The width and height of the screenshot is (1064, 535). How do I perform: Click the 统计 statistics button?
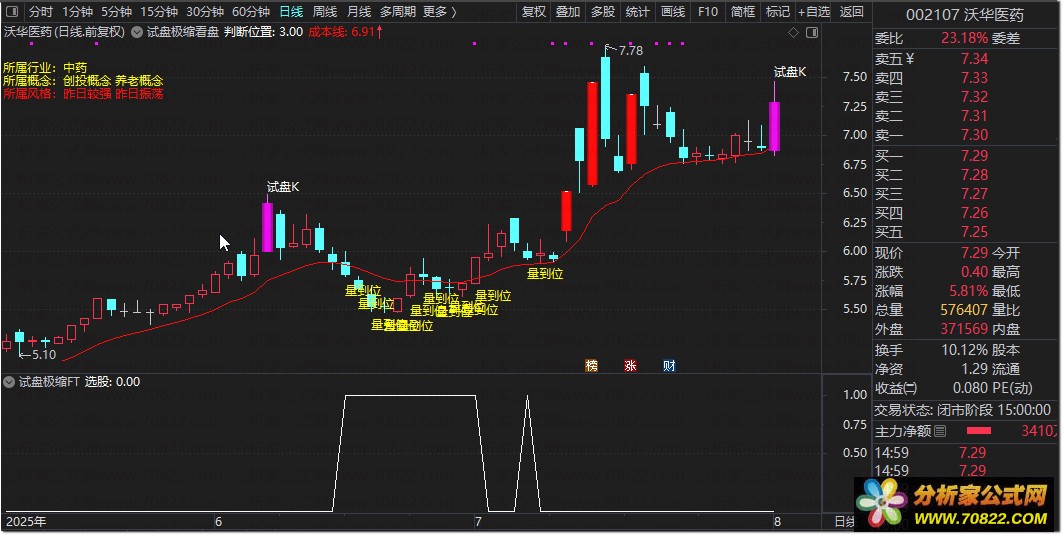637,12
